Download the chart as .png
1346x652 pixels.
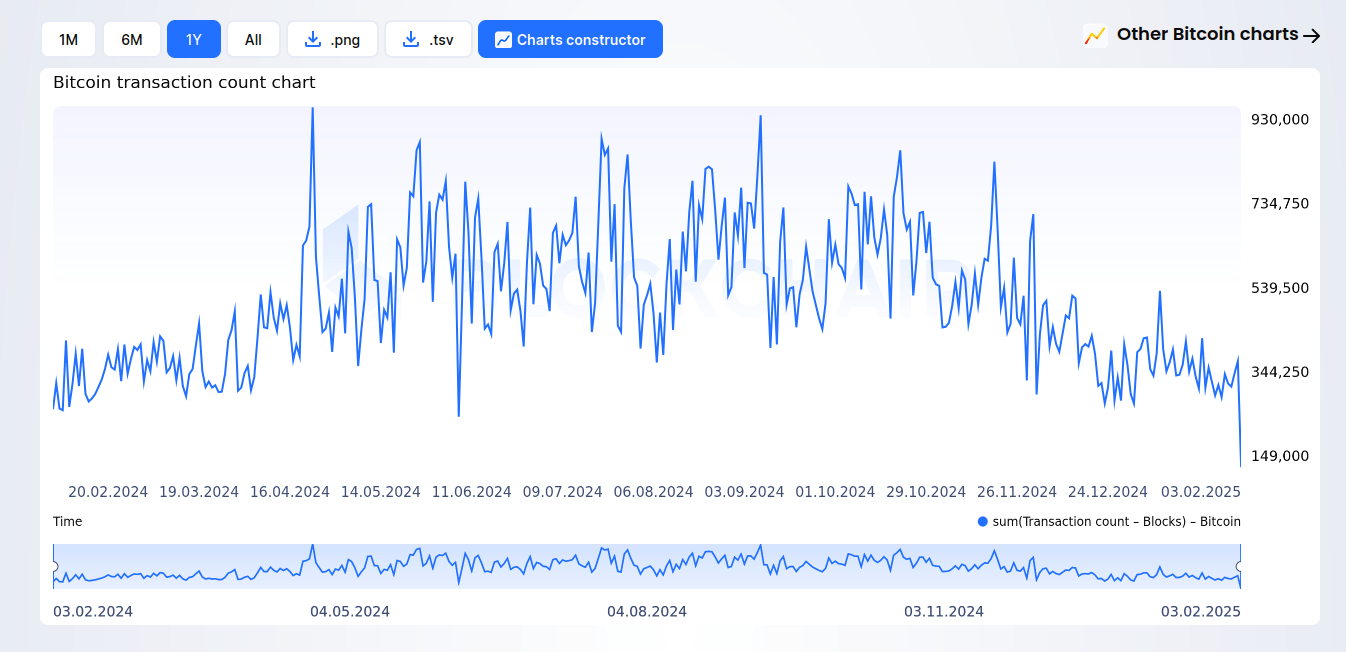click(332, 39)
